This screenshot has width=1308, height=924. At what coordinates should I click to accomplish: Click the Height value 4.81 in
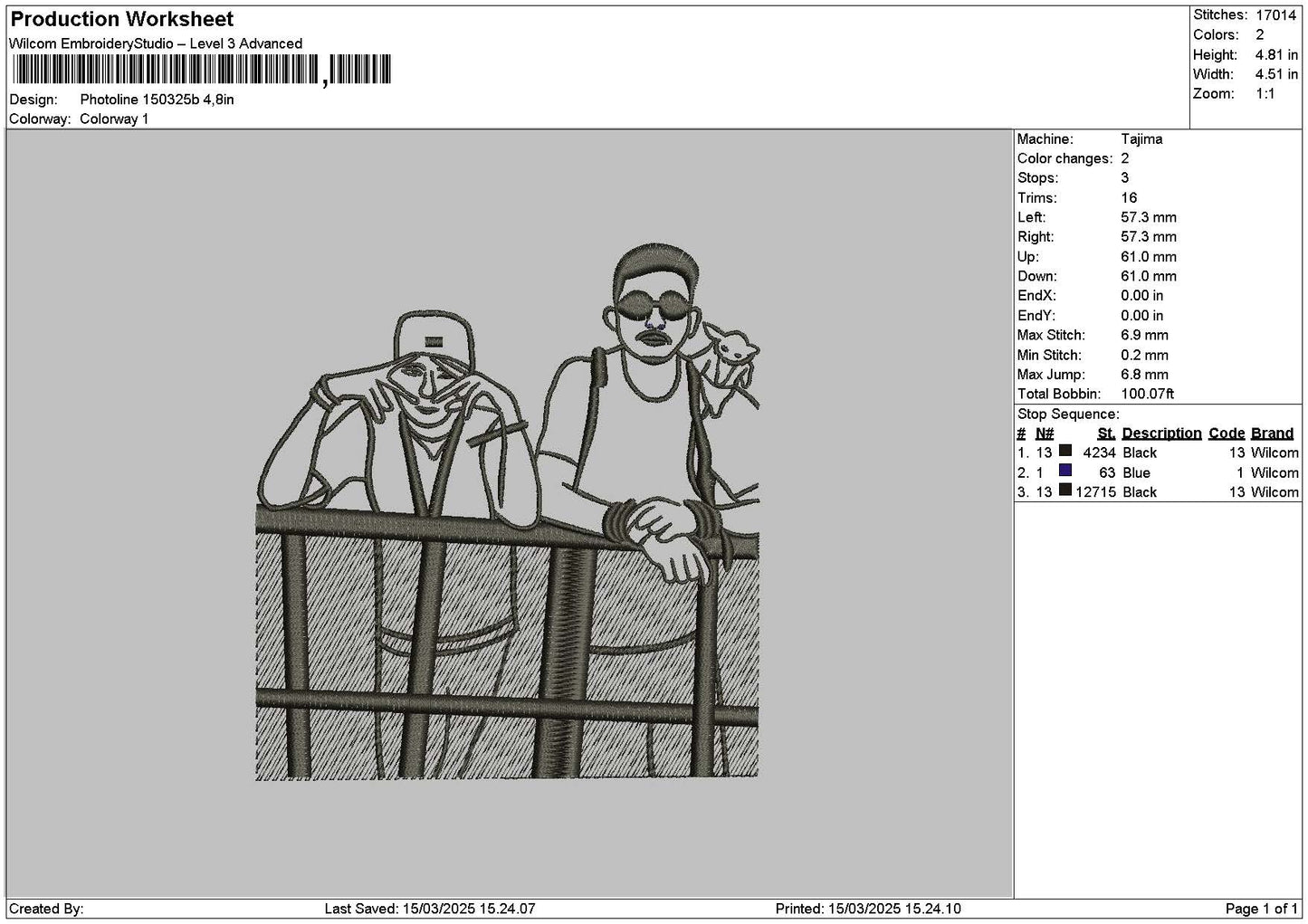point(1276,55)
